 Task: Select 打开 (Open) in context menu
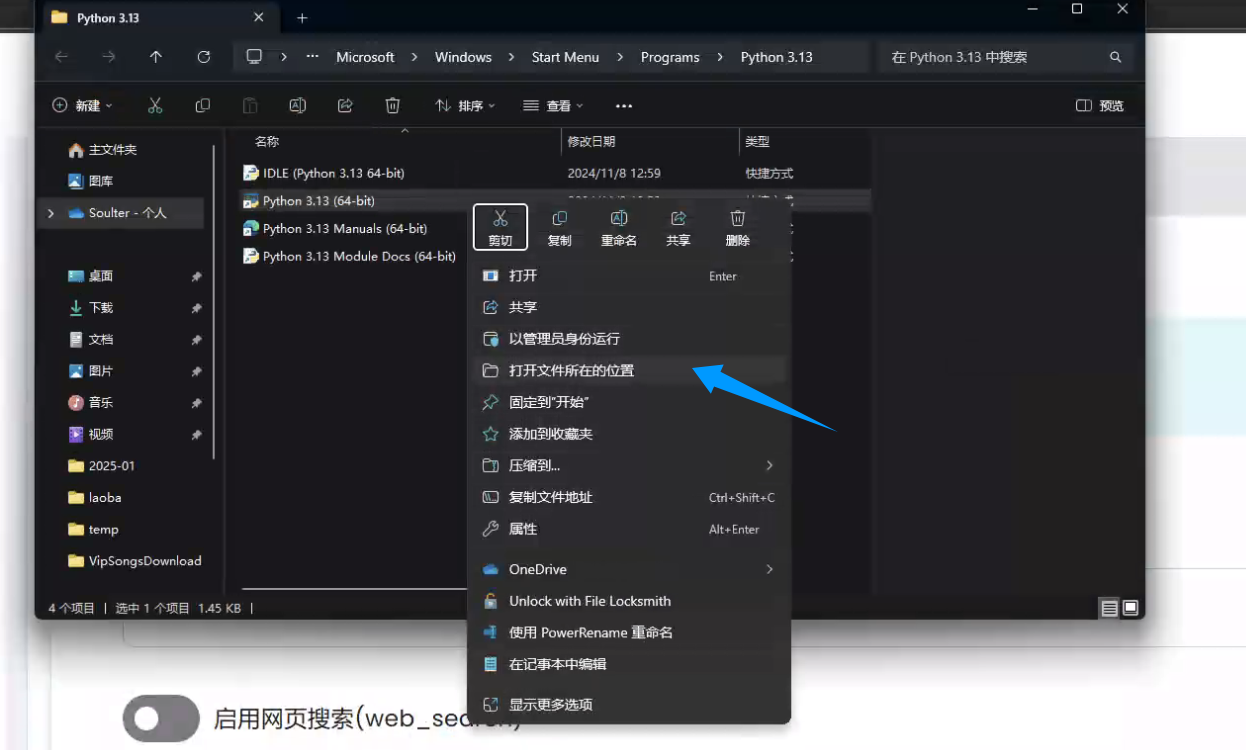(x=629, y=276)
